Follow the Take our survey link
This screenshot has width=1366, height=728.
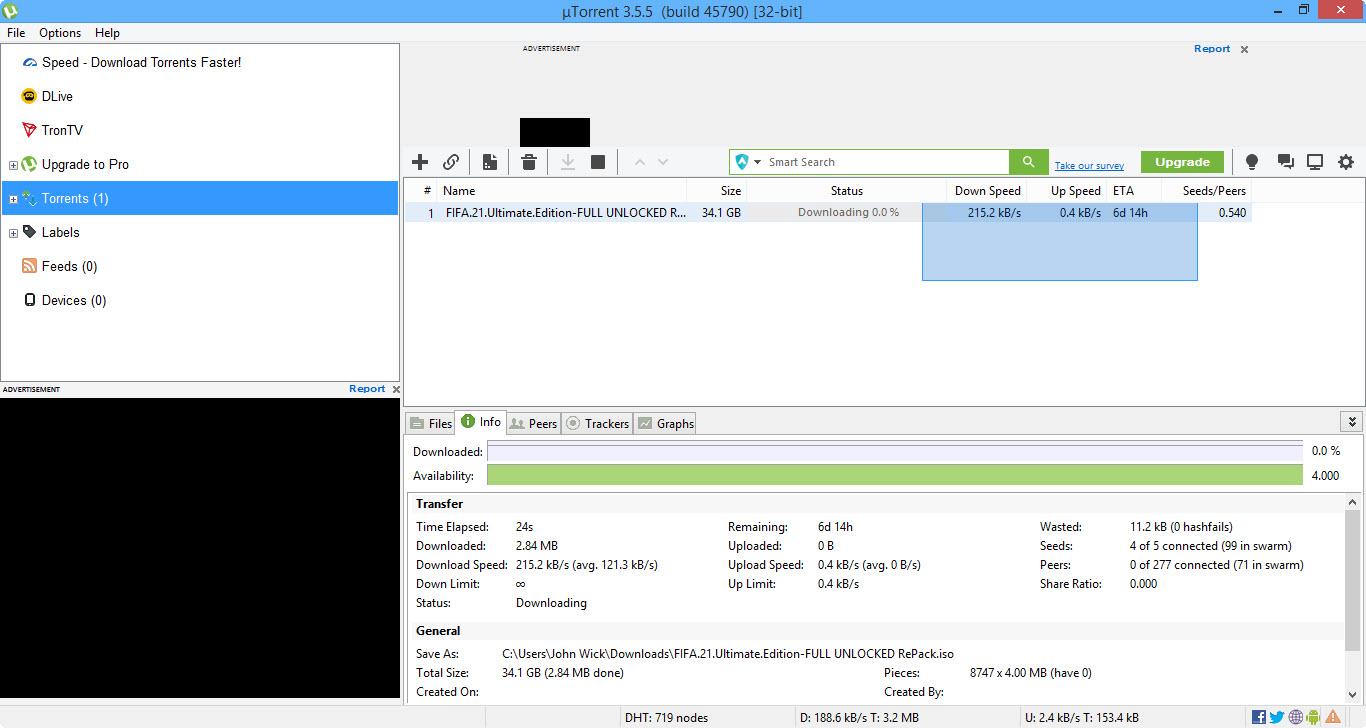[1089, 166]
